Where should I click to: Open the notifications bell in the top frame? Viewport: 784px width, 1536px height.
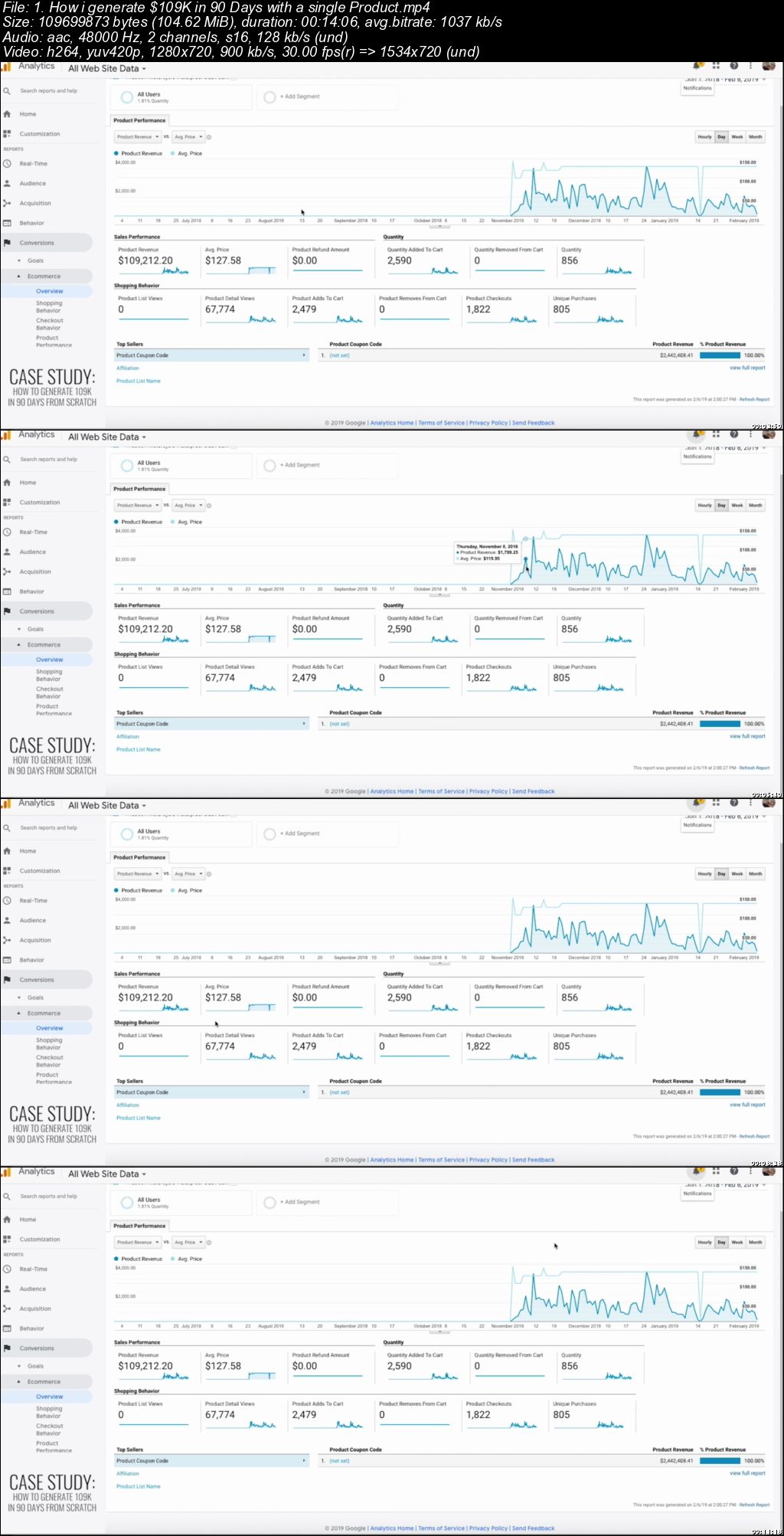pos(697,66)
